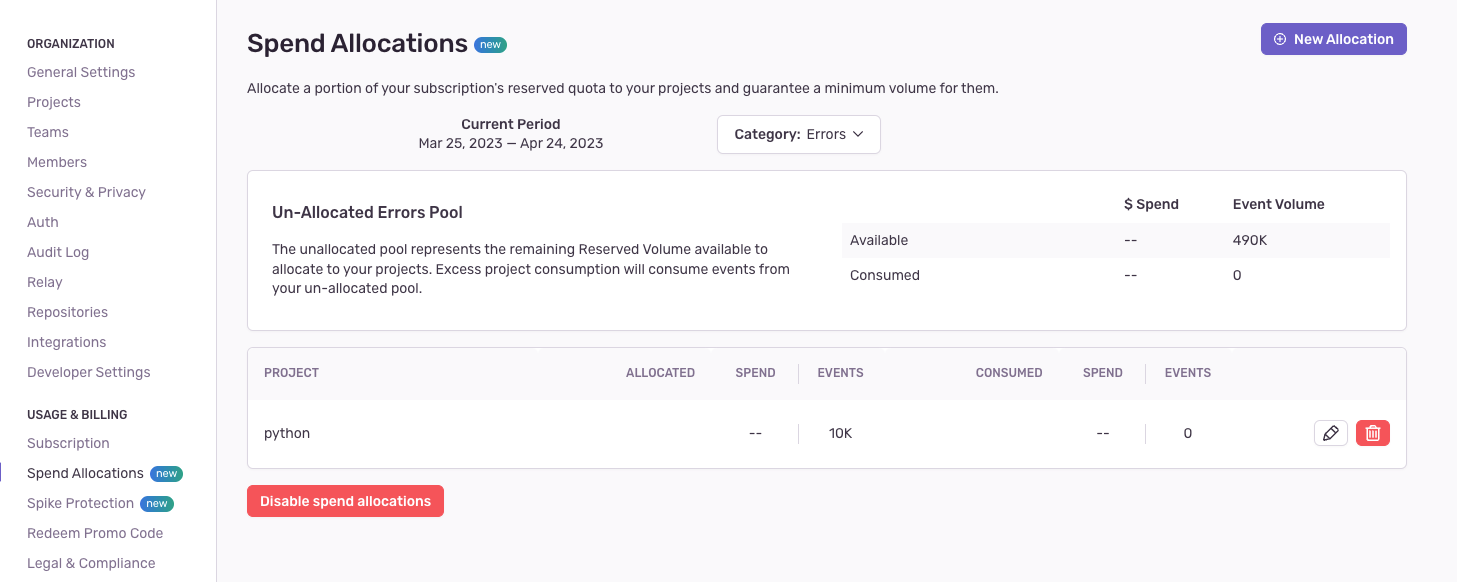Open the Teams sidebar item
The height and width of the screenshot is (582, 1457).
pos(48,132)
